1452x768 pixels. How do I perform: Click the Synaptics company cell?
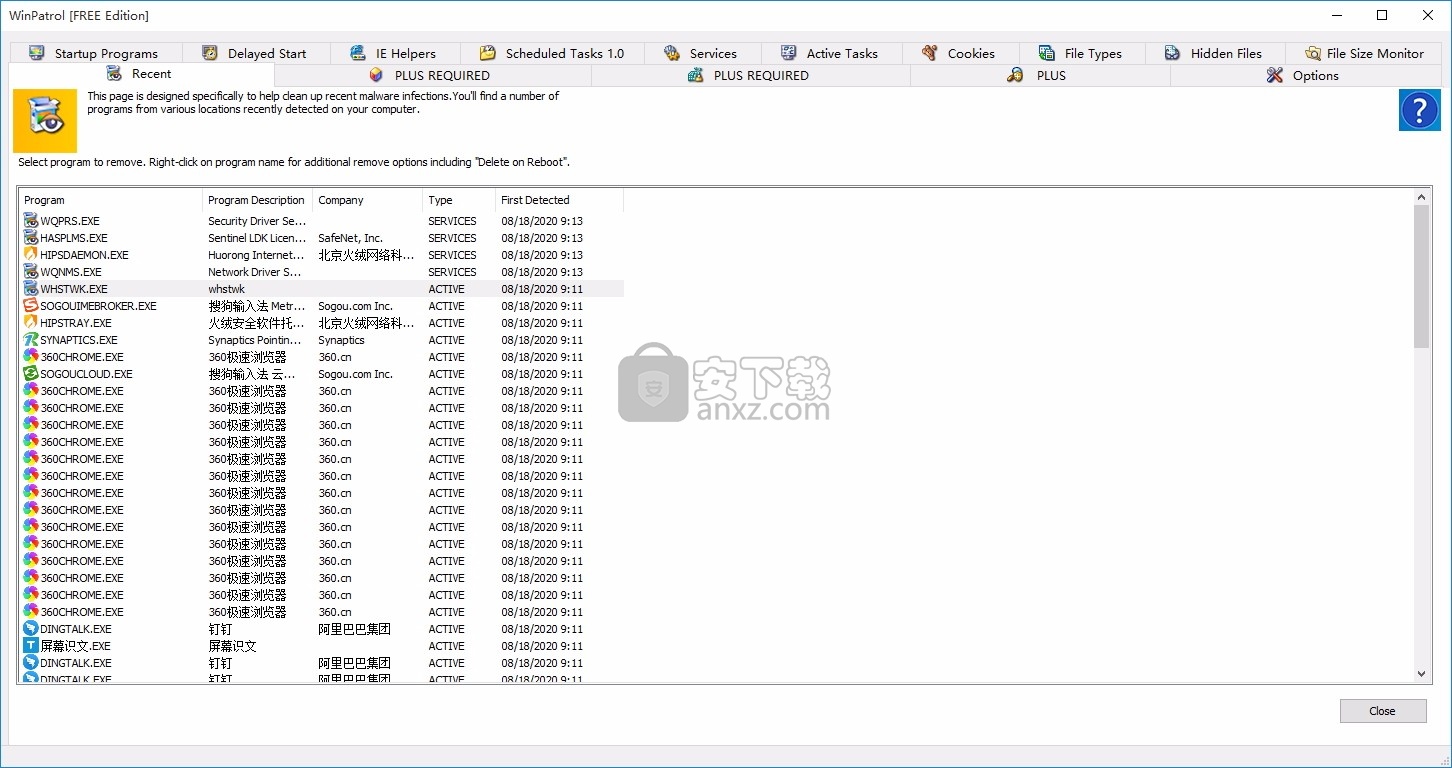tap(341, 340)
